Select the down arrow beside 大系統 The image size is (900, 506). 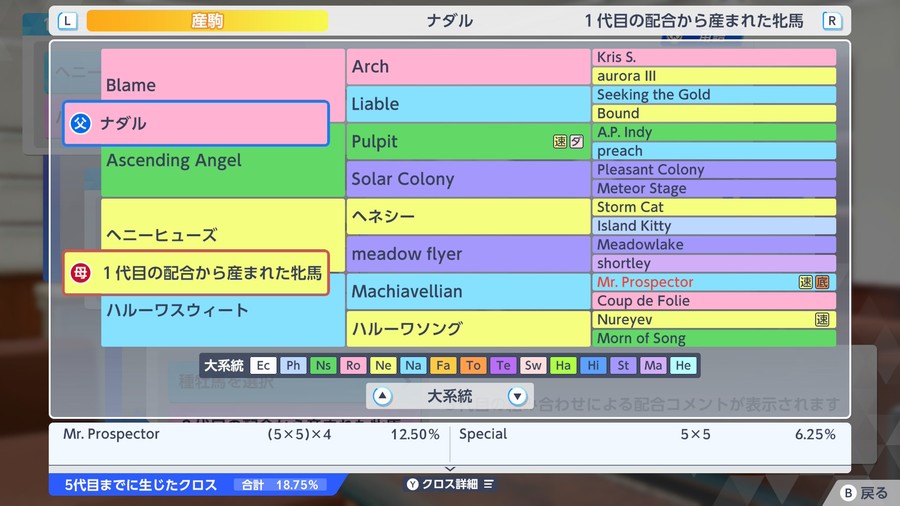pos(517,396)
